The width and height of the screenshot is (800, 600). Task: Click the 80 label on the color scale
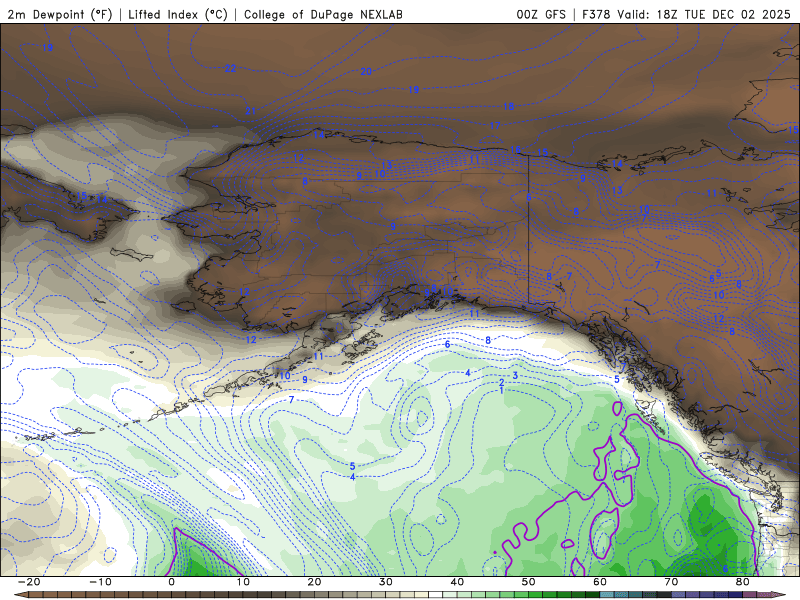click(x=743, y=582)
